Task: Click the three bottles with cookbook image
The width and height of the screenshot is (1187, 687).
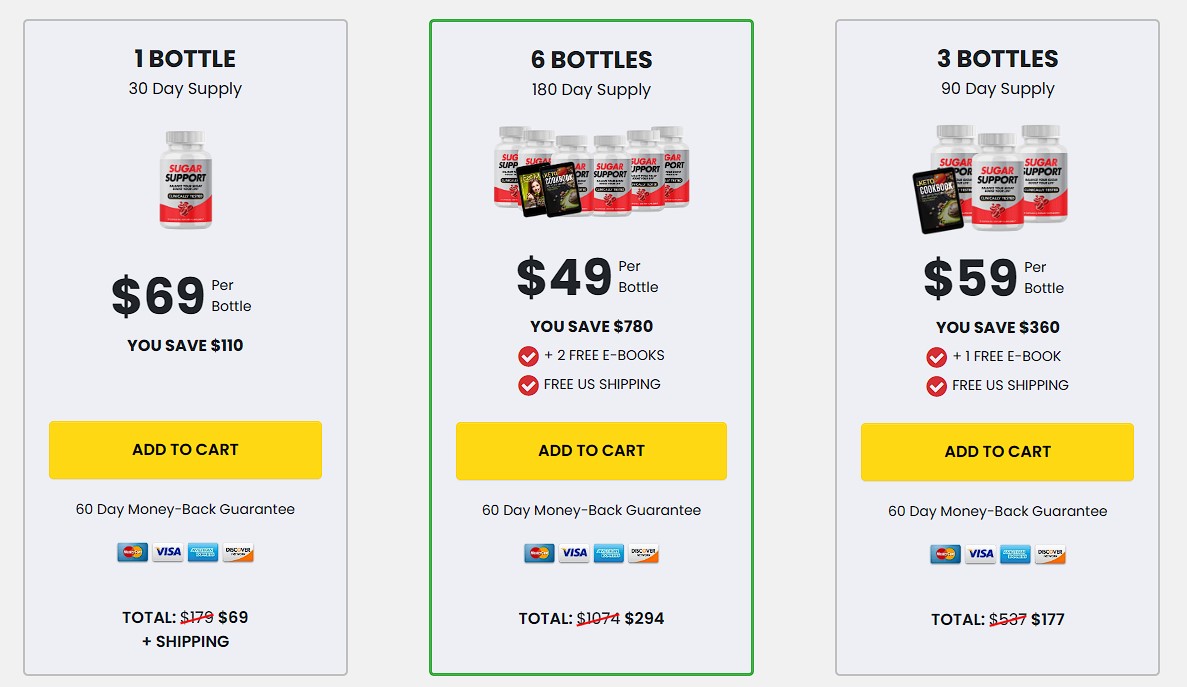Action: [990, 179]
